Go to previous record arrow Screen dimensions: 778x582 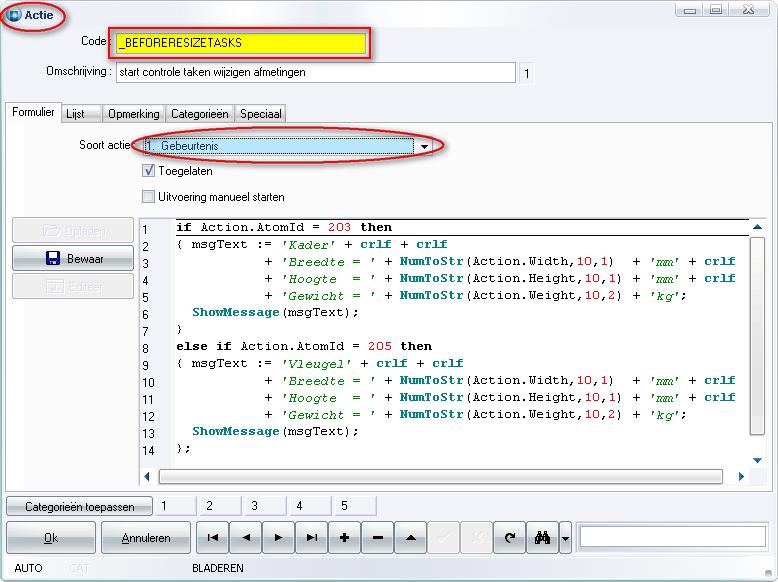246,537
